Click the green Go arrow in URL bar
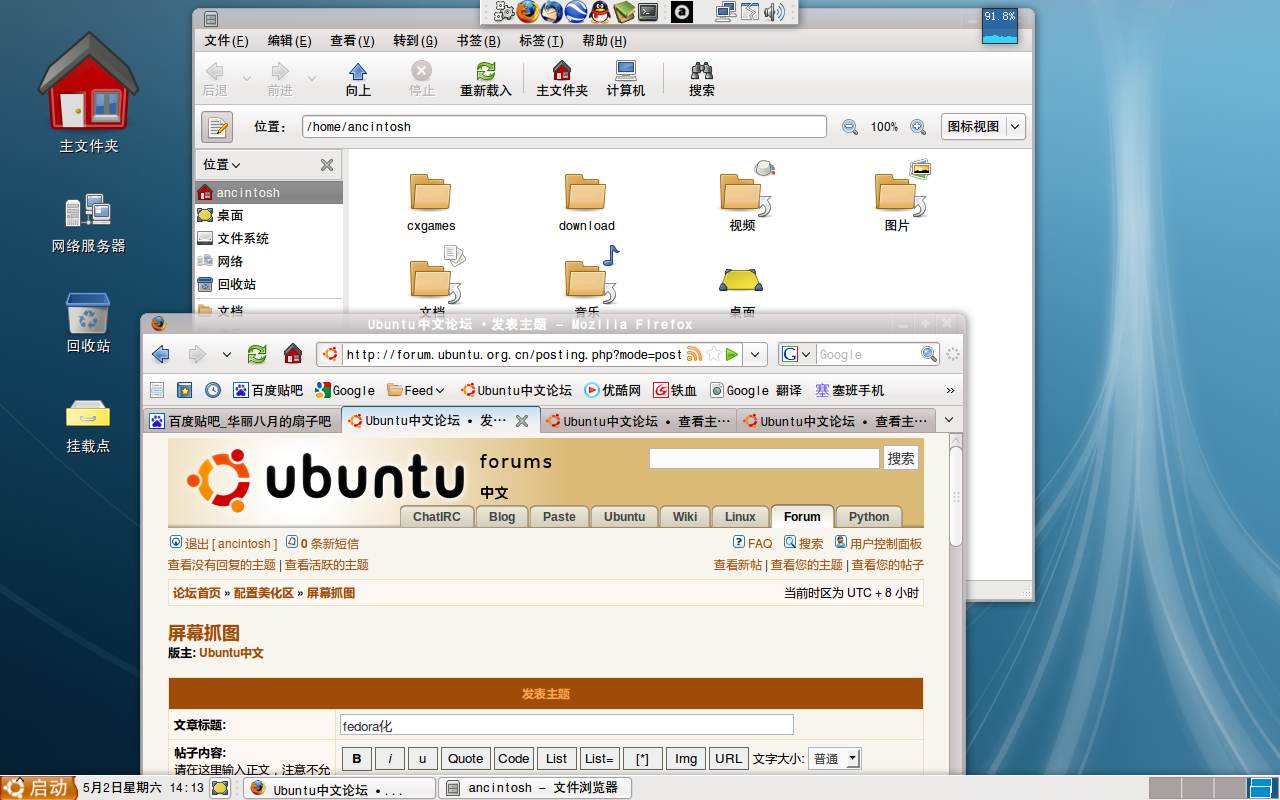Viewport: 1280px width, 800px height. (732, 354)
